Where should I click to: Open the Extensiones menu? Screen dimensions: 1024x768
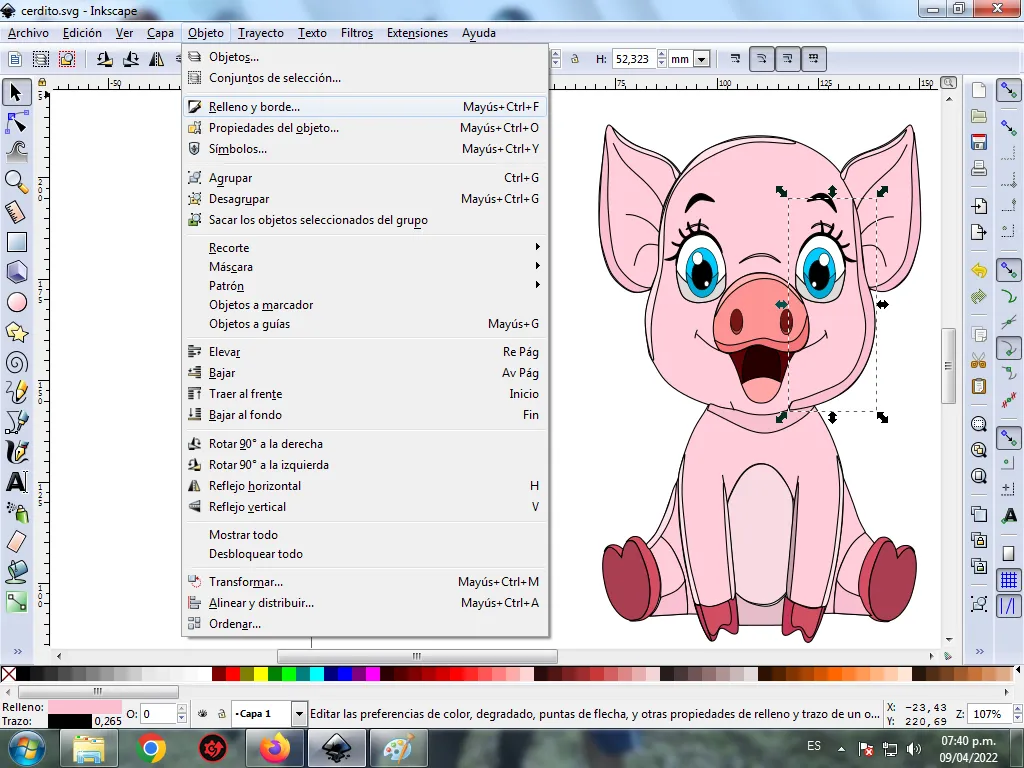[x=417, y=33]
